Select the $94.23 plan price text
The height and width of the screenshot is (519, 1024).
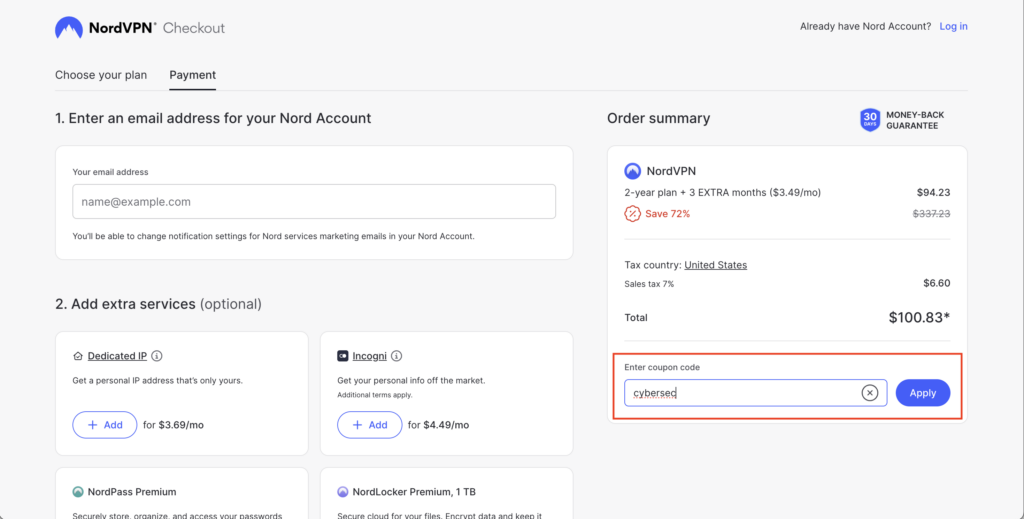tap(933, 193)
